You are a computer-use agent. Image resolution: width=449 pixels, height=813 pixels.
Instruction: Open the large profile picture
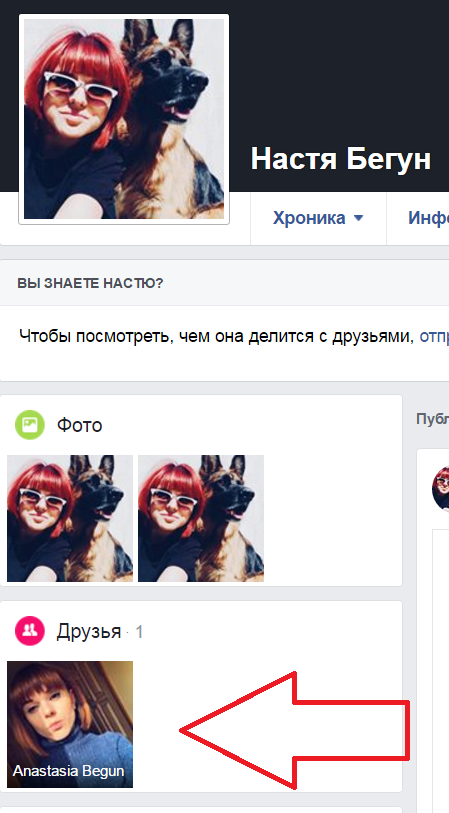[x=124, y=119]
